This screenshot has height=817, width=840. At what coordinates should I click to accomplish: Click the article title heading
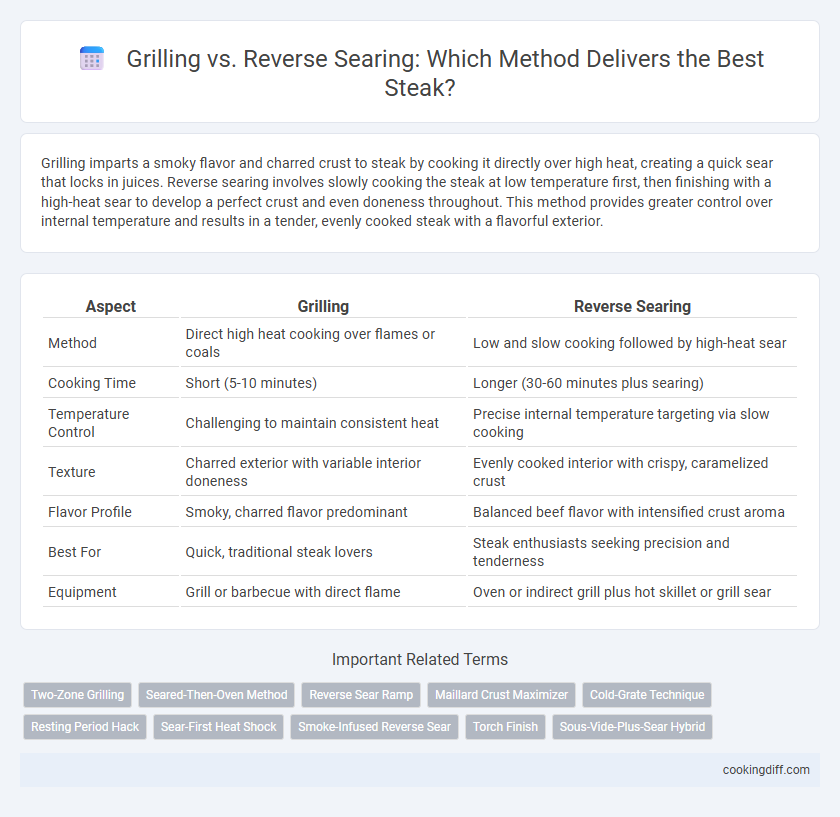[445, 73]
